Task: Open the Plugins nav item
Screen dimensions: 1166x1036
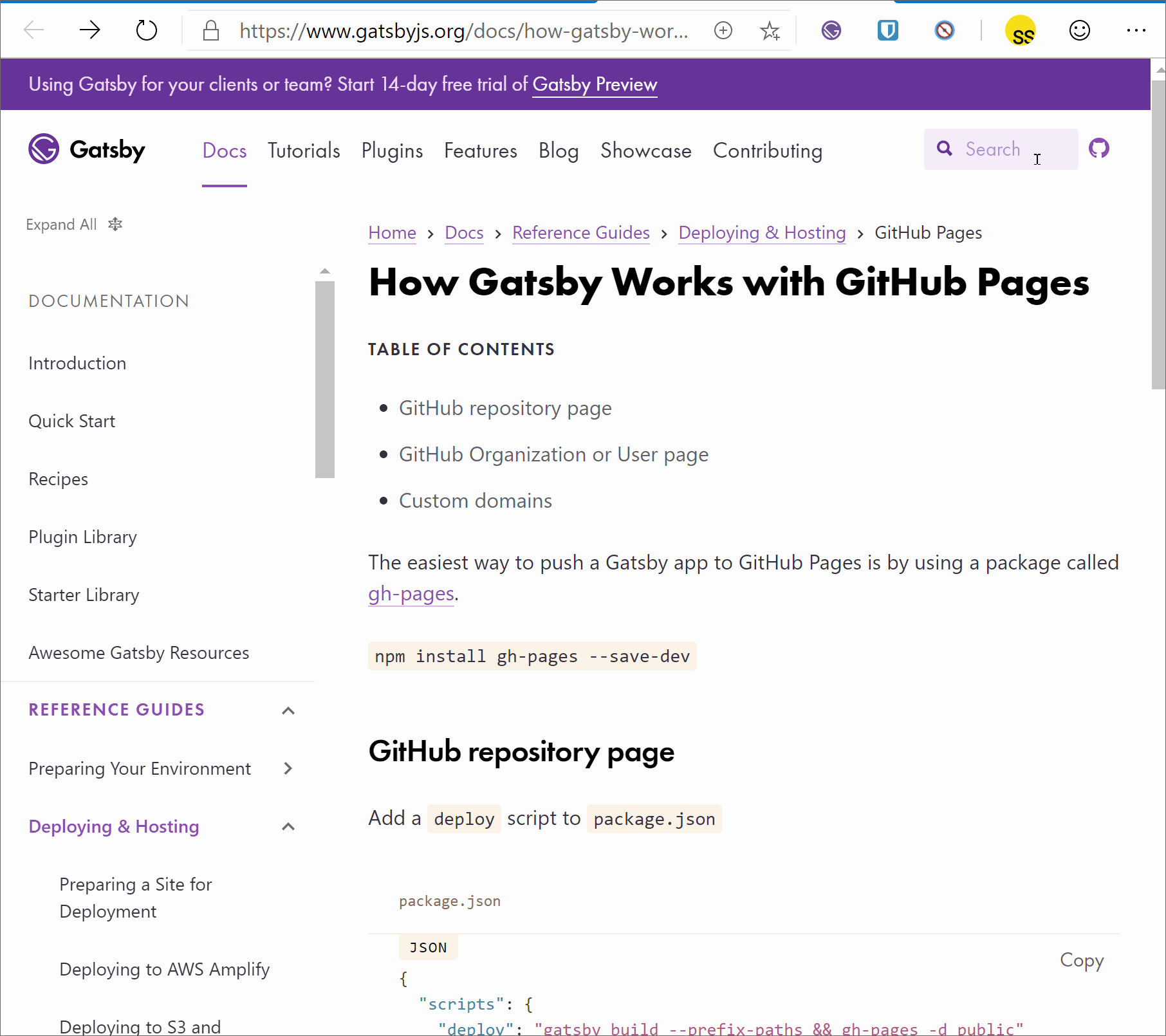Action: [393, 151]
